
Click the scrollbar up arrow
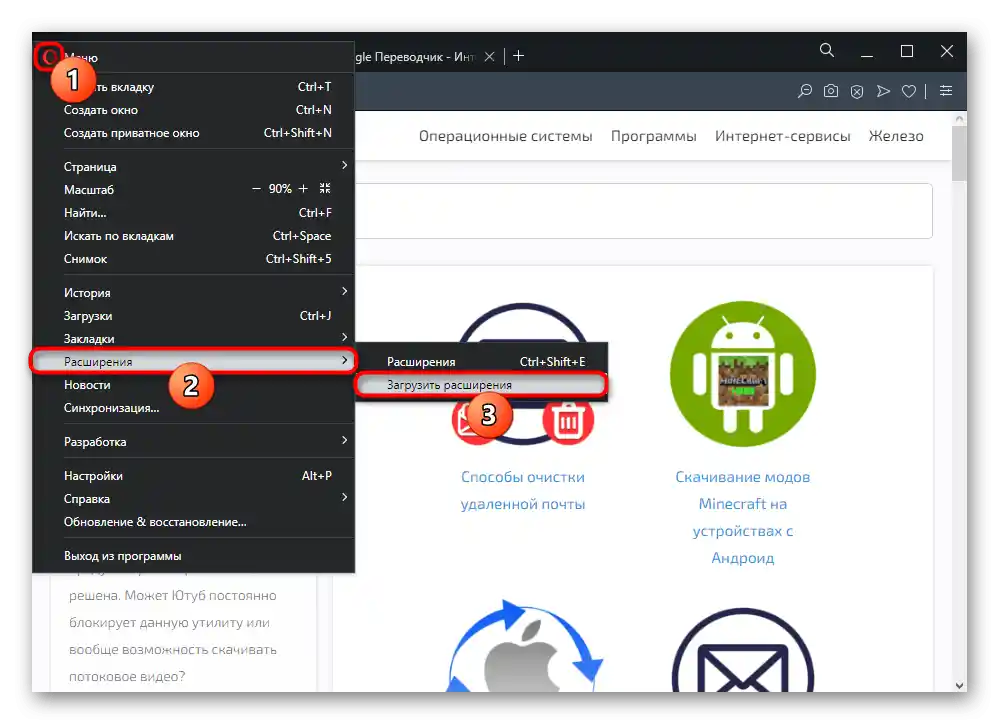[959, 119]
